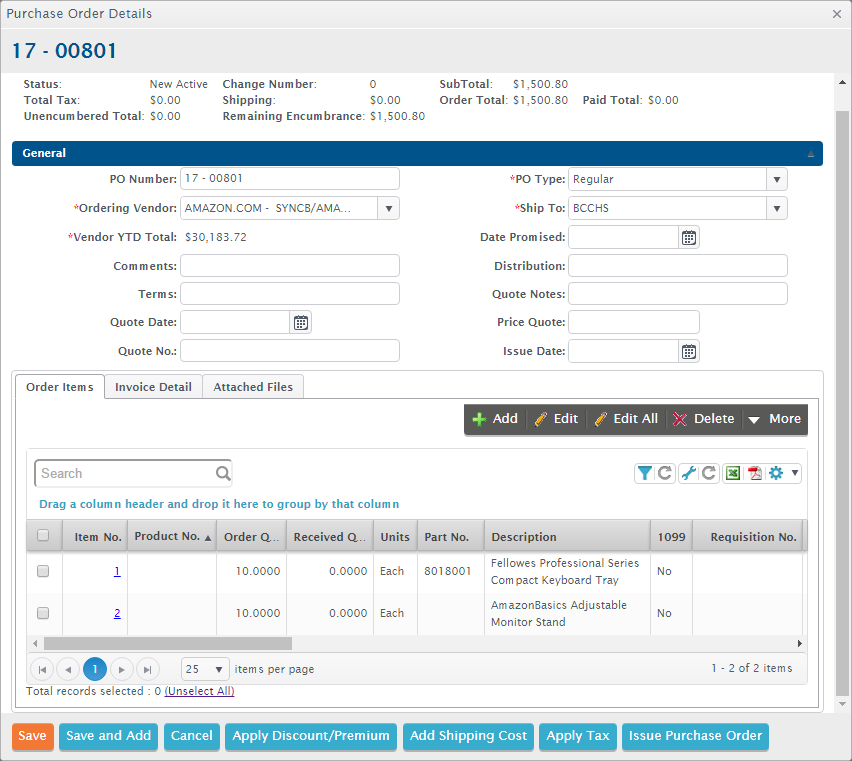Image resolution: width=852 pixels, height=761 pixels.
Task: Click the horizontal scrollbar right arrow
Action: (799, 644)
